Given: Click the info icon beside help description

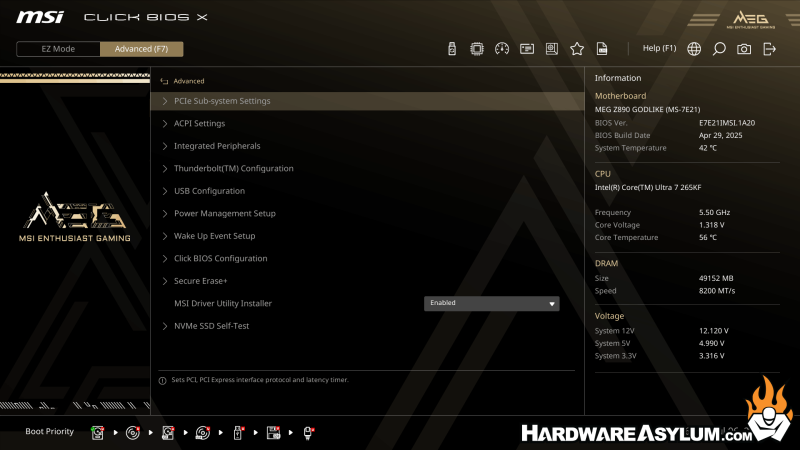Looking at the screenshot, I should (x=162, y=381).
